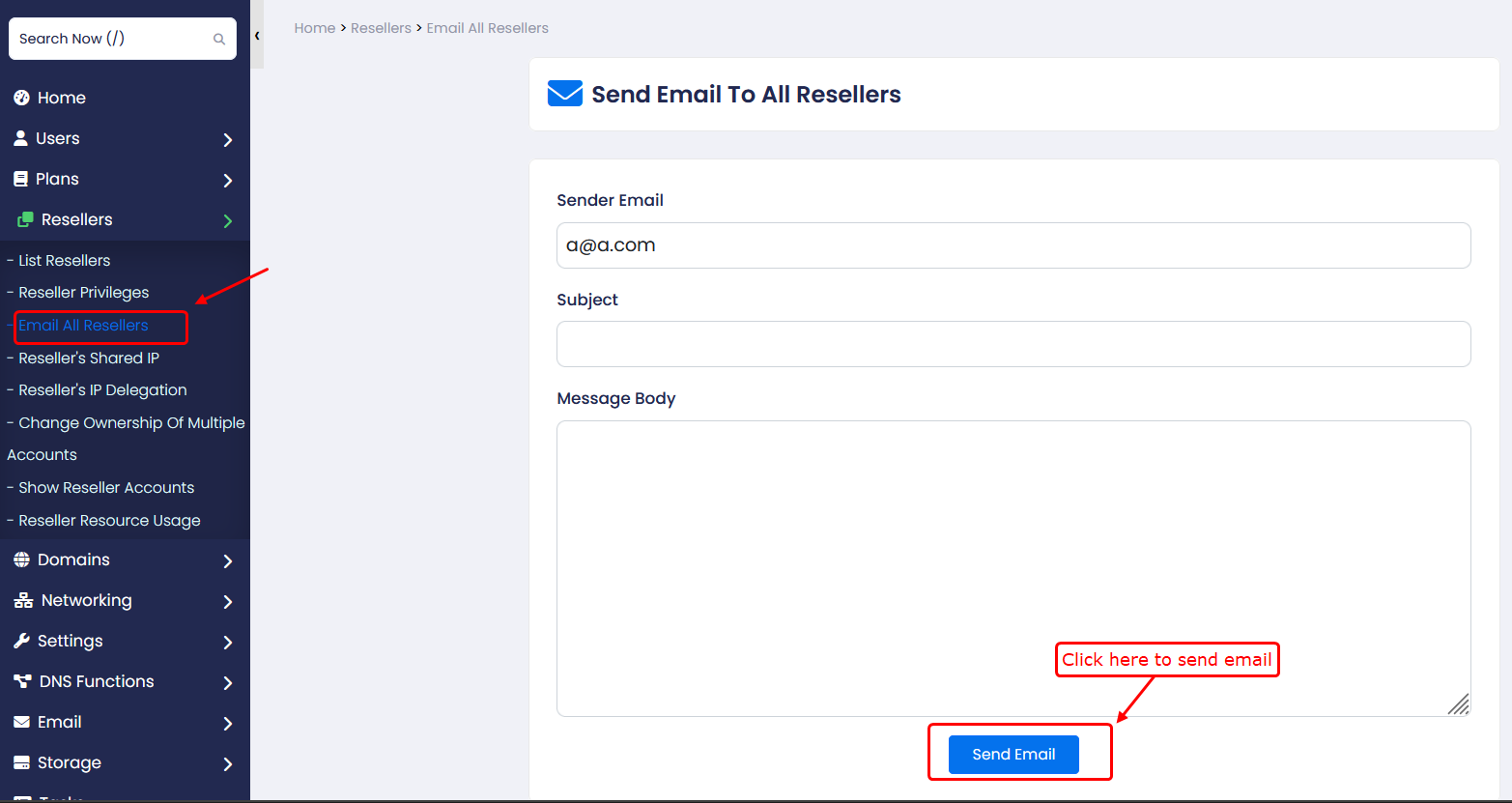This screenshot has height=803, width=1512.
Task: Expand the Storage menu chevron
Action: click(x=228, y=764)
